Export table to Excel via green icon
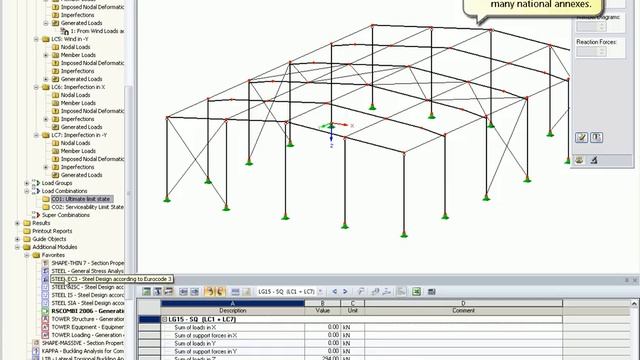The image size is (640, 360). [x=416, y=291]
